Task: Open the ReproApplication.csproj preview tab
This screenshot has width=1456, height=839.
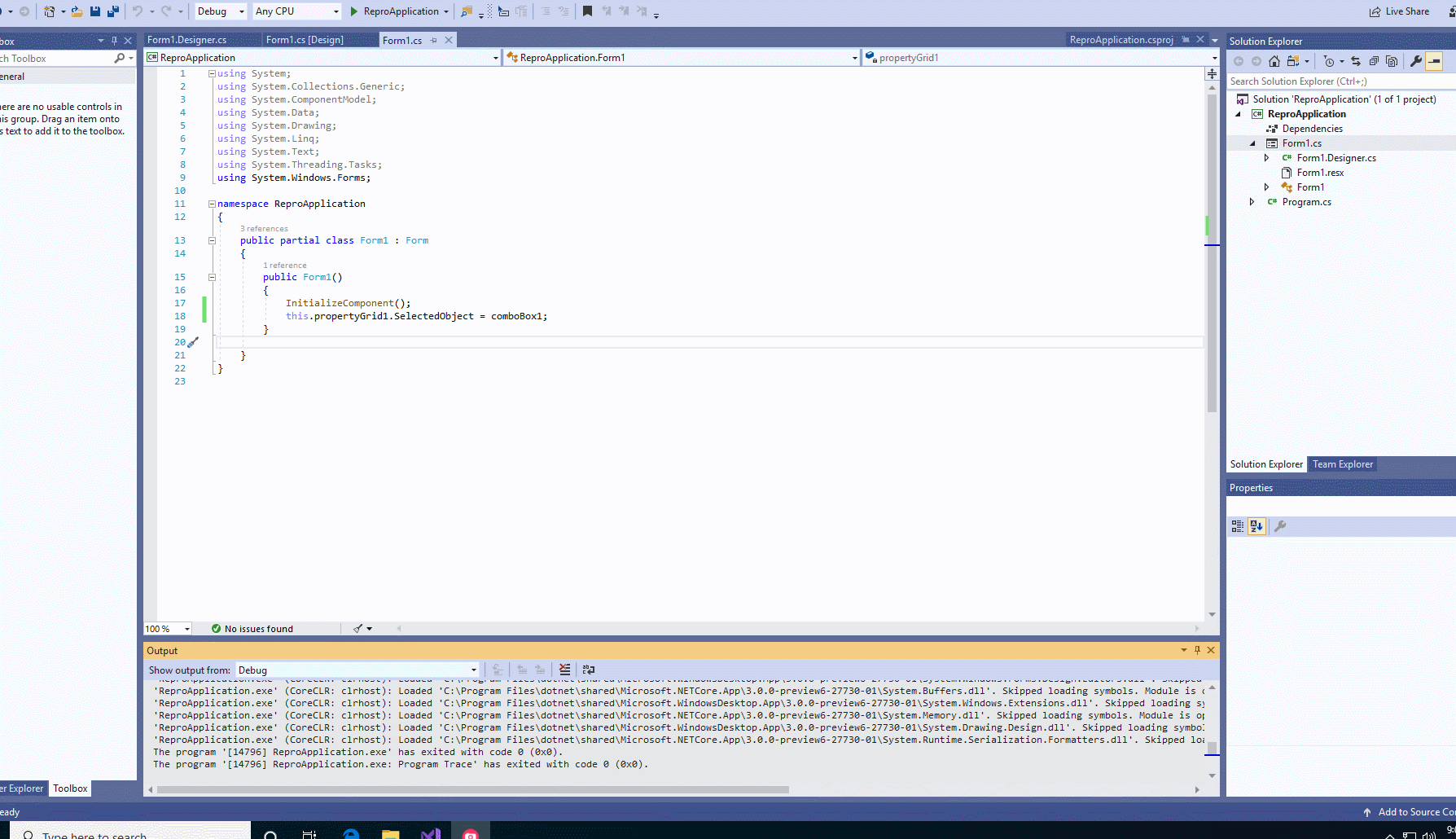Action: point(1121,40)
